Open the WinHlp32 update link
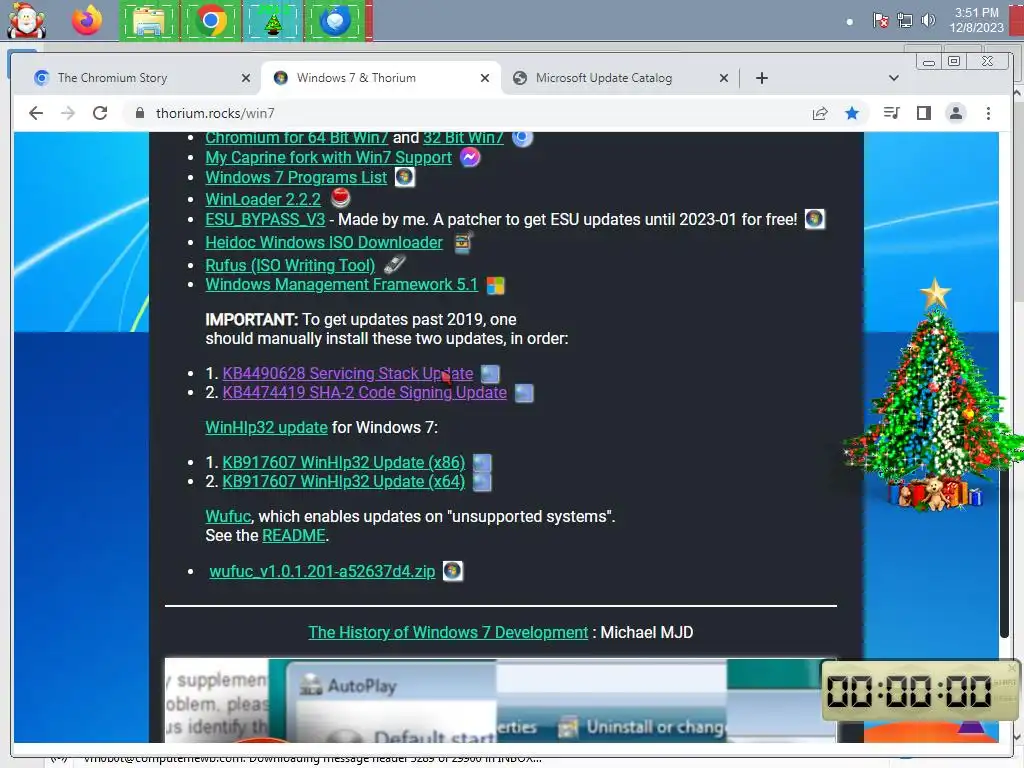Viewport: 1024px width, 768px height. point(266,427)
